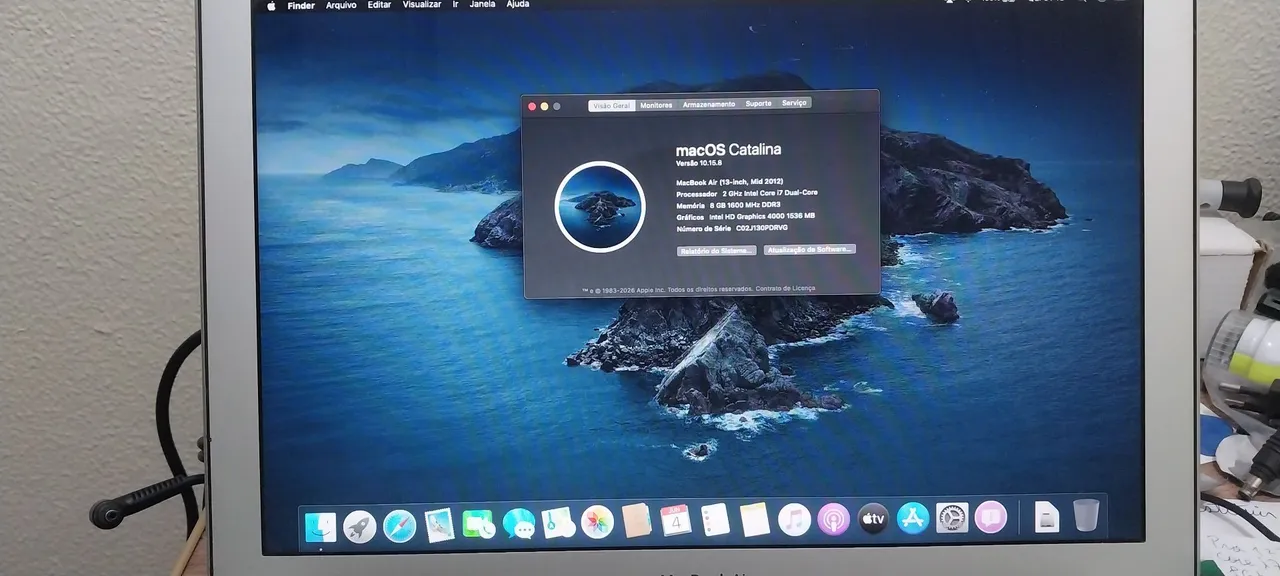Screen dimensions: 1280x576
Task: Click the Intel HD Graphics 4000 line
Action: [746, 216]
